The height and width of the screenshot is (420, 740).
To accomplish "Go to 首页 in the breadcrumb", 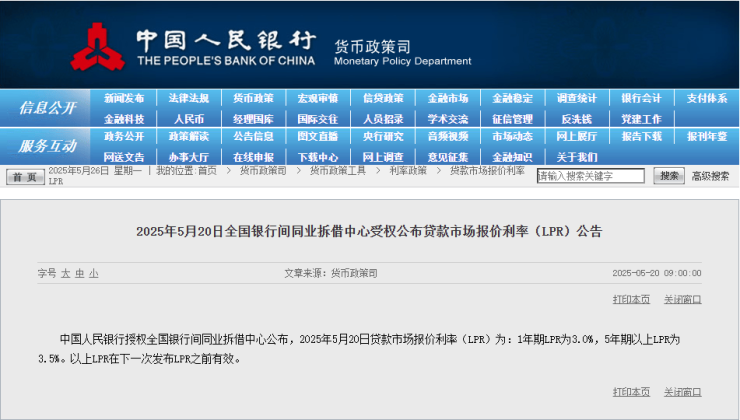I will click(x=207, y=171).
